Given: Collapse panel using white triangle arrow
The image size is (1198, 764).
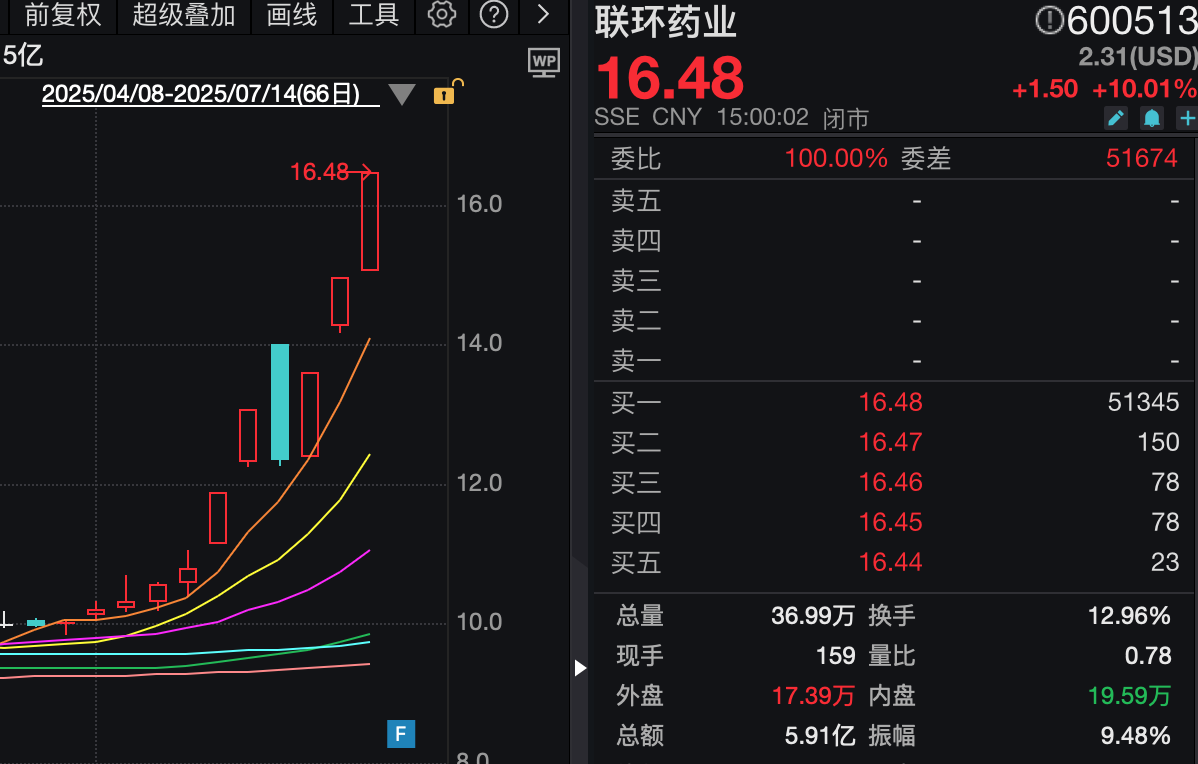Looking at the screenshot, I should coord(580,668).
